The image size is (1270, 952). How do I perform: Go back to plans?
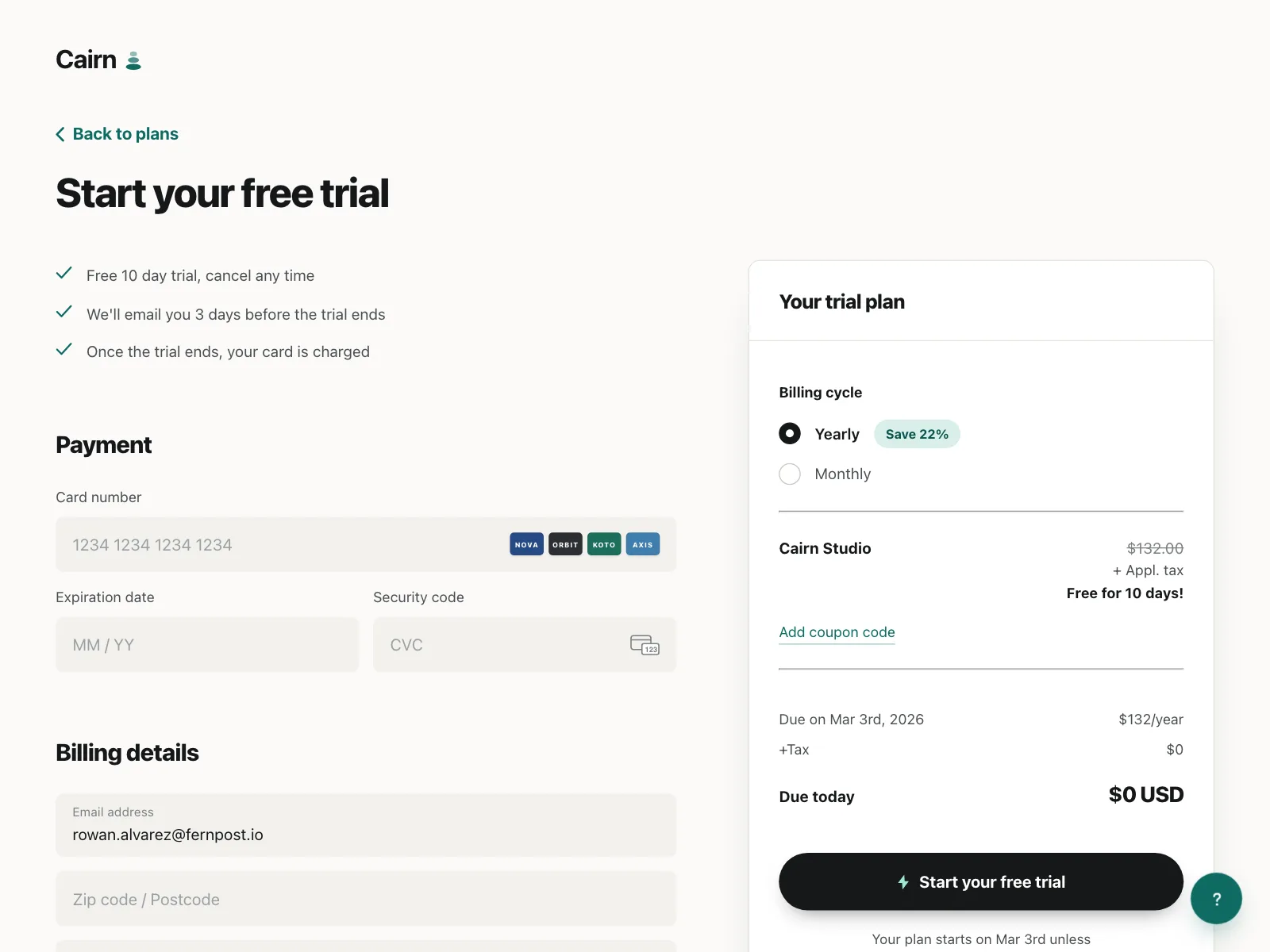125,134
